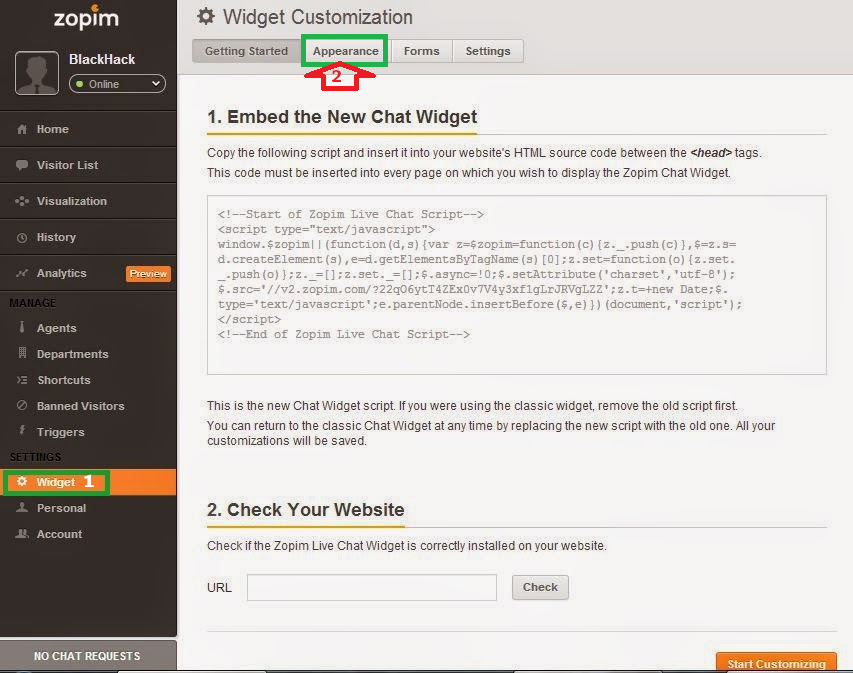
Task: Select Widget under Settings
Action: click(88, 482)
